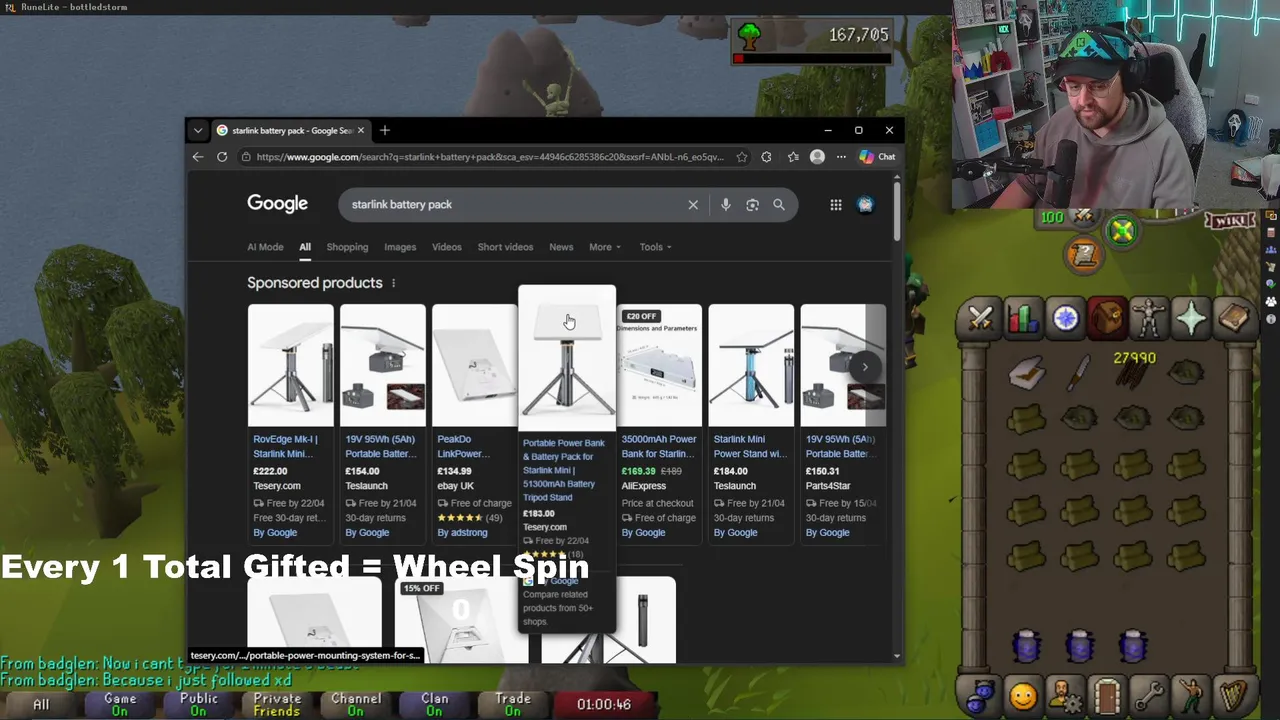Go back in the browser
Image resolution: width=1280 pixels, height=720 pixels.
tap(198, 157)
